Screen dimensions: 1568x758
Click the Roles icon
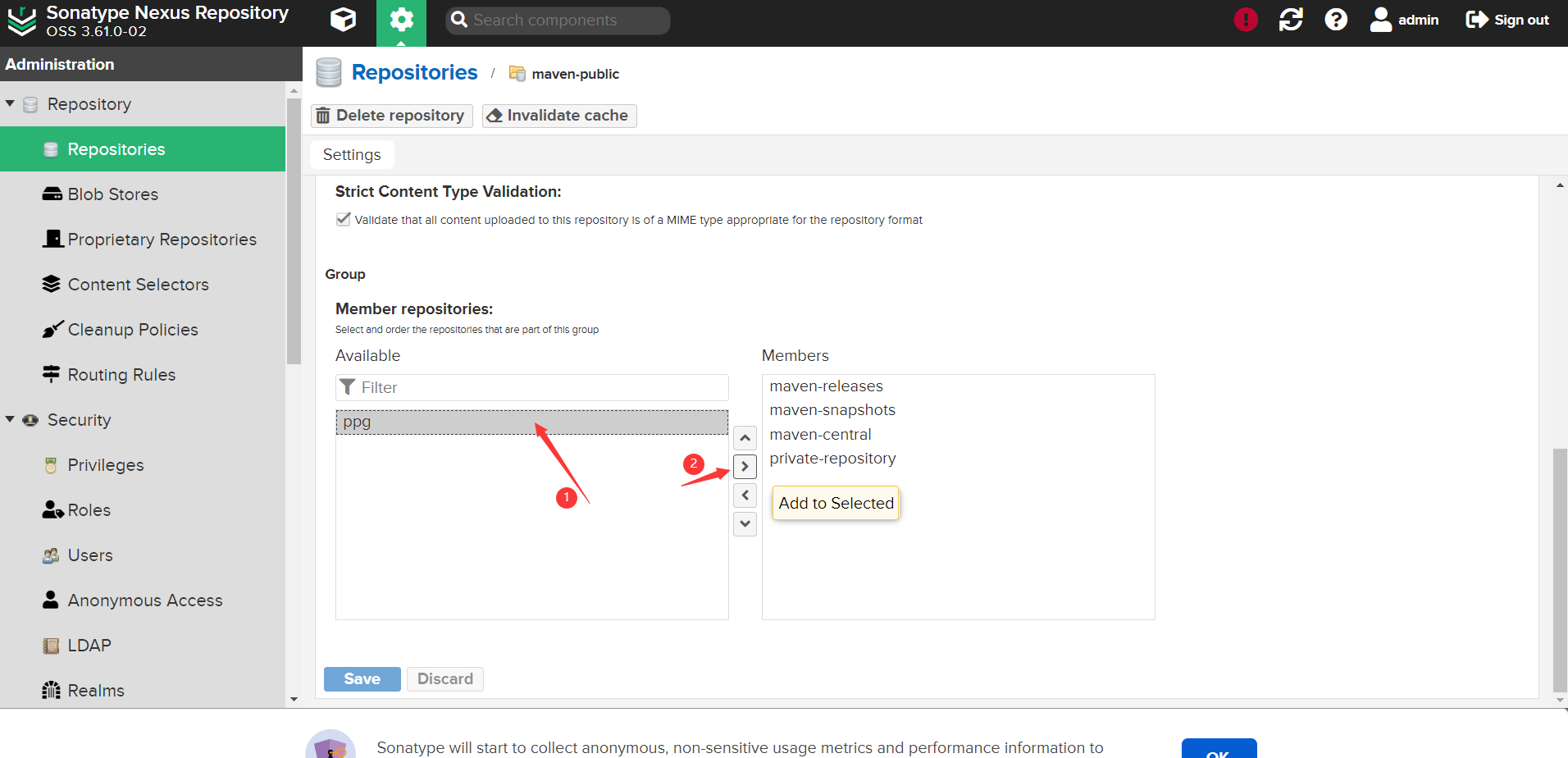coord(52,509)
